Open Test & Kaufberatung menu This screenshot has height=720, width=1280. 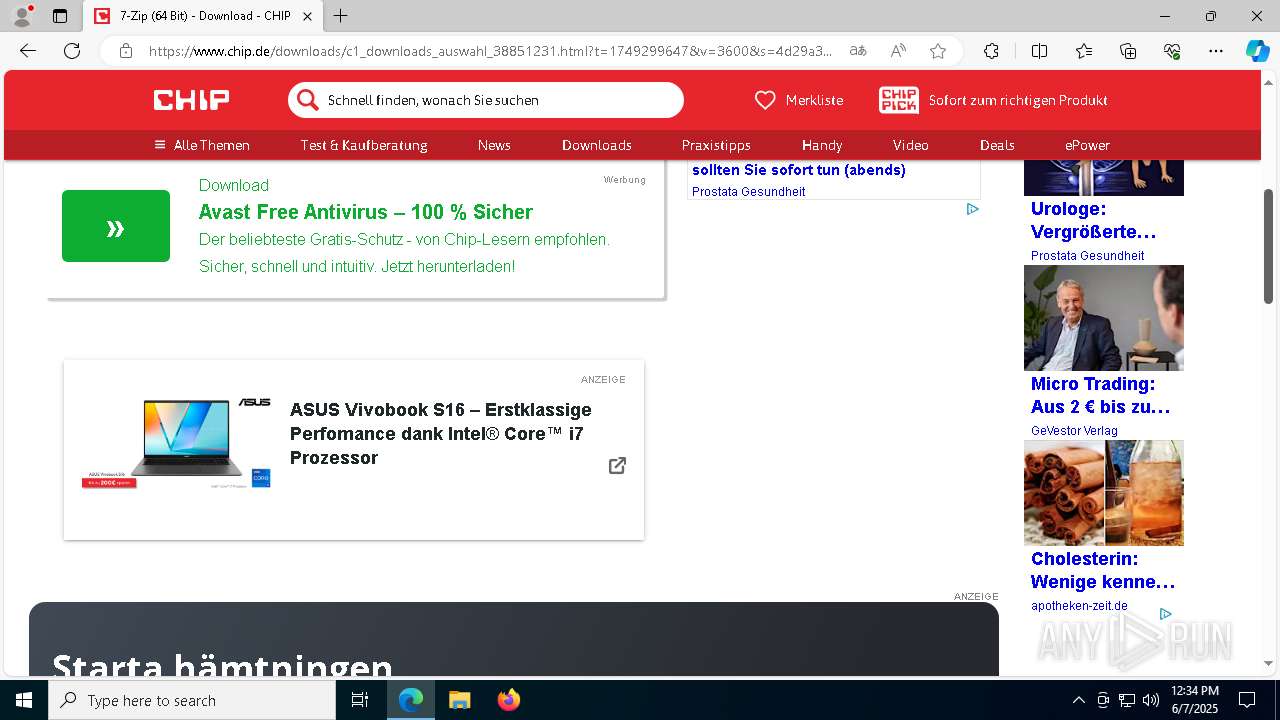click(364, 145)
